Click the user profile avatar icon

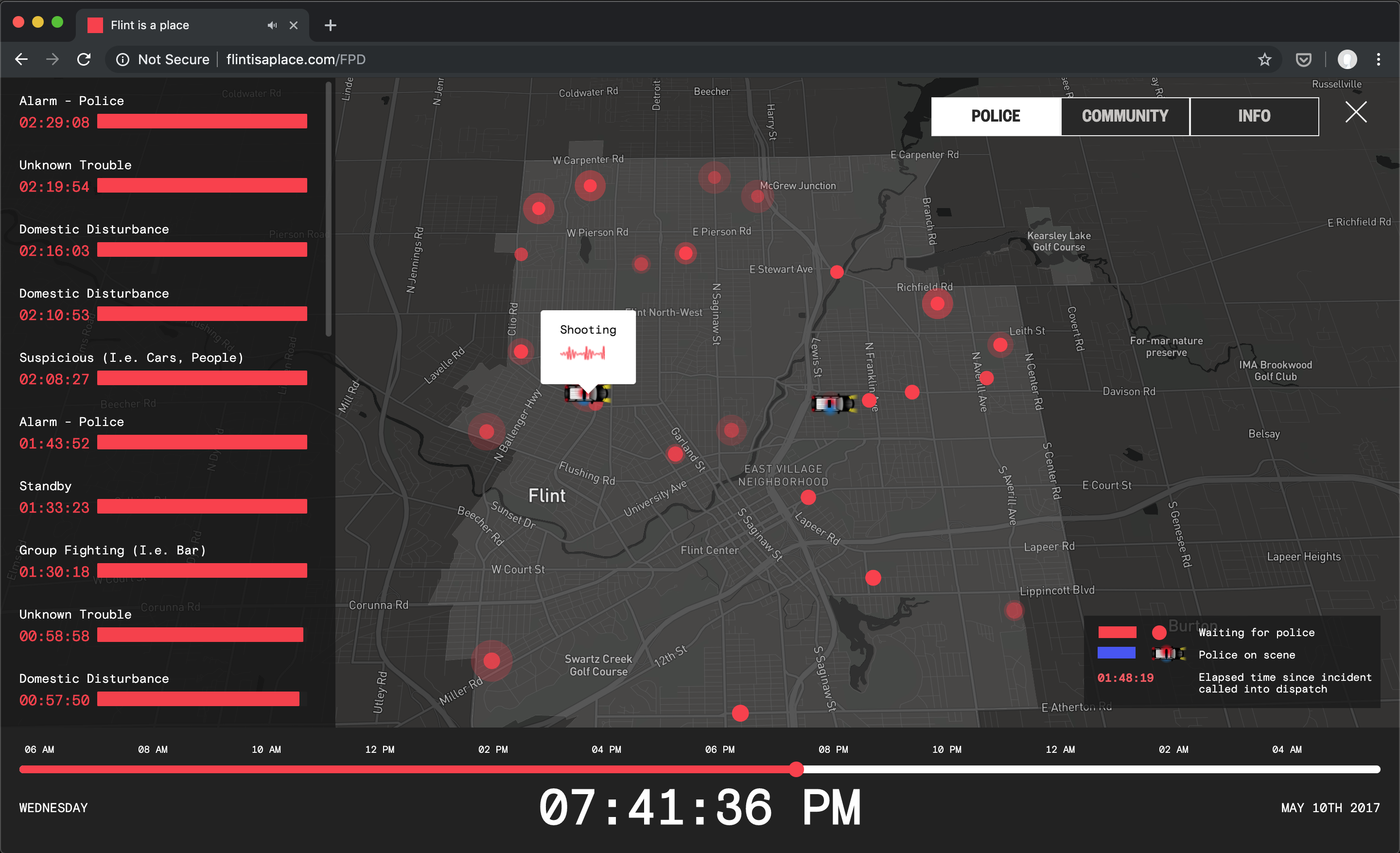point(1347,60)
